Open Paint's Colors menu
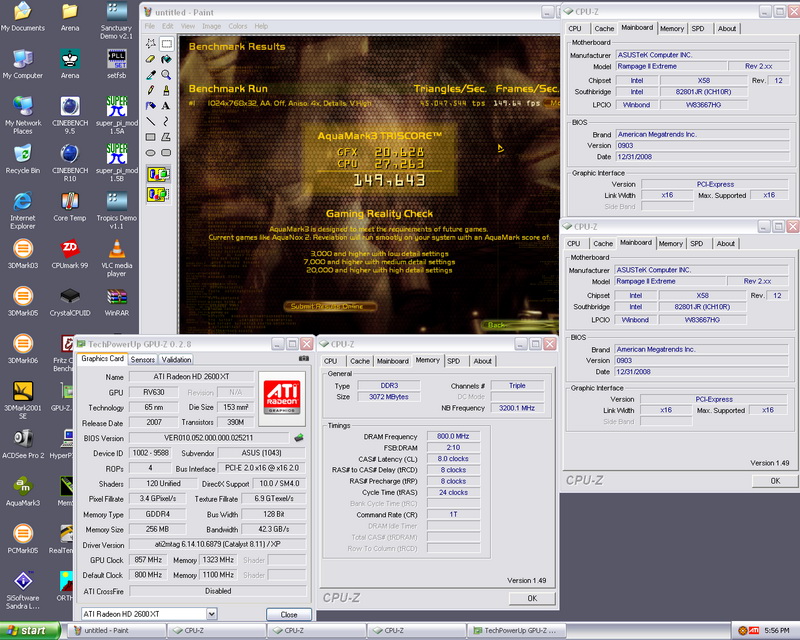 tap(237, 26)
